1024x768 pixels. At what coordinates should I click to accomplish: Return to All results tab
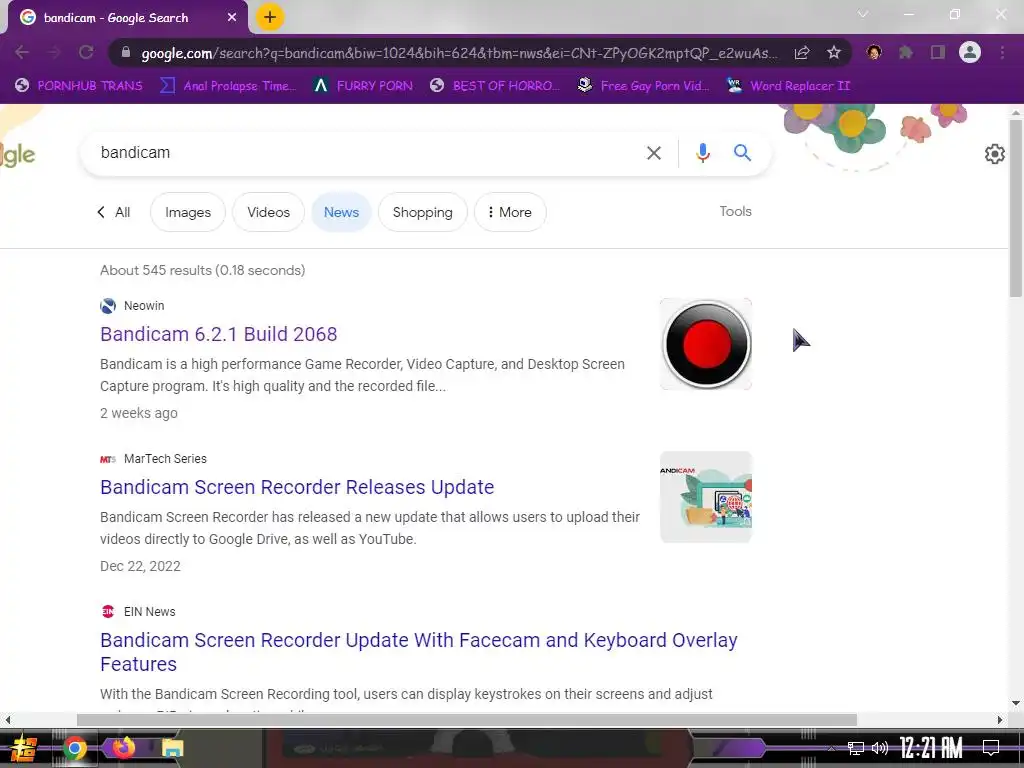114,212
